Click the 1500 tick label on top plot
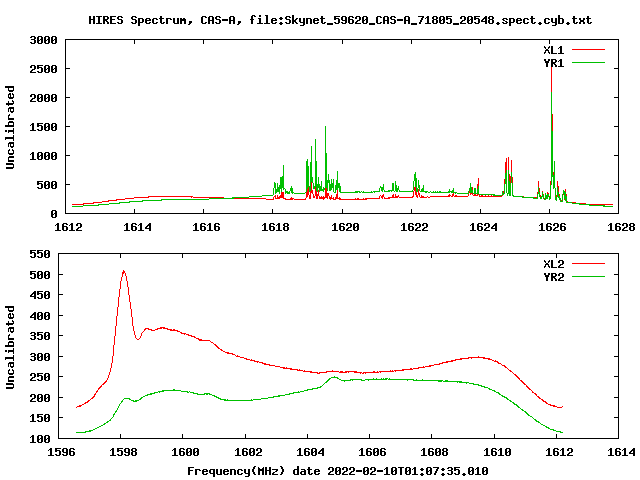 [43, 127]
